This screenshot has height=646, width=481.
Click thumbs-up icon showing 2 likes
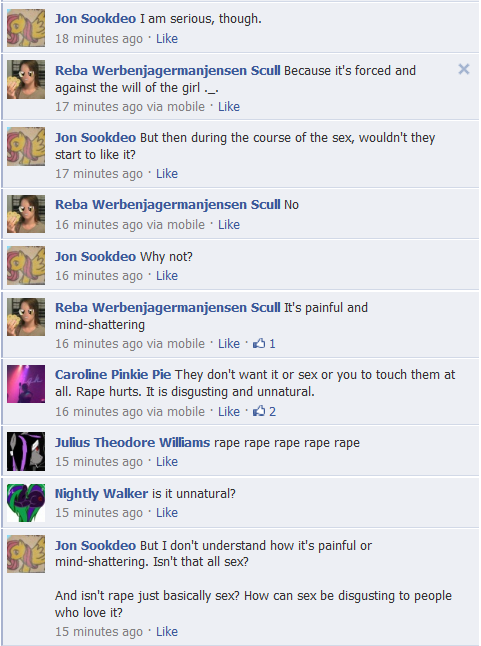point(259,411)
